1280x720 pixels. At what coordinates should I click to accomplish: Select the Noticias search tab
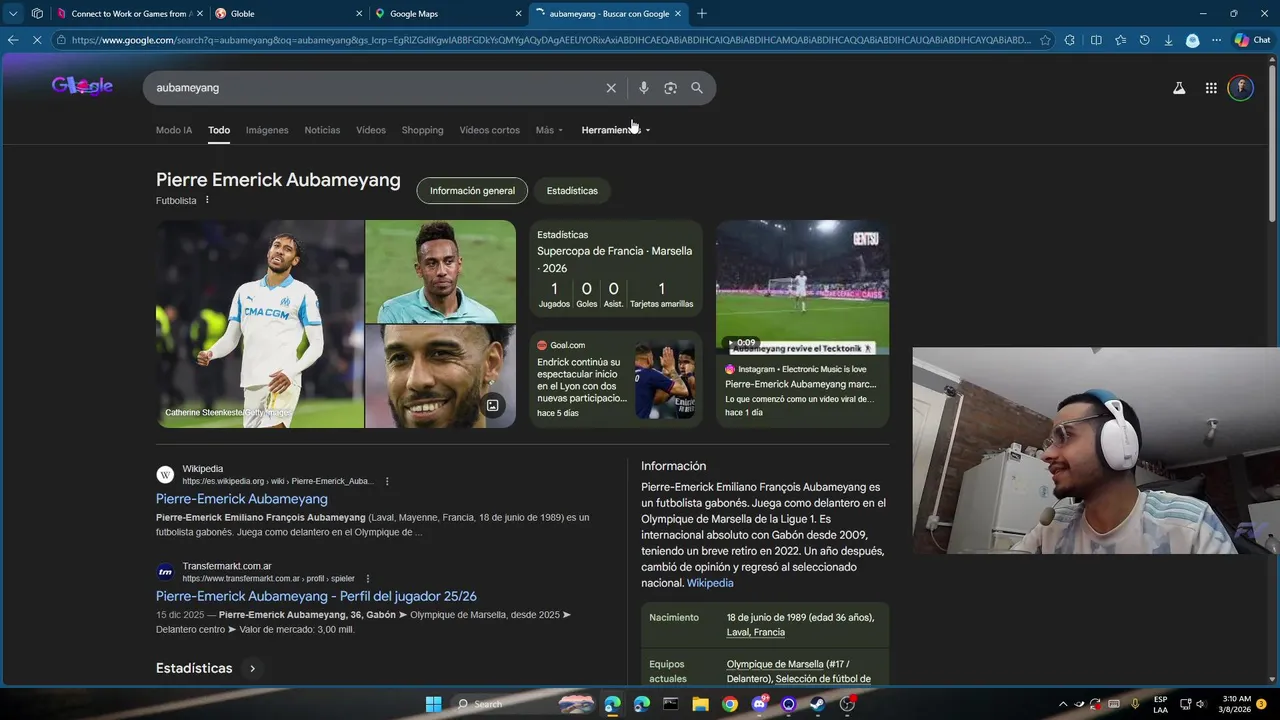[x=322, y=130]
